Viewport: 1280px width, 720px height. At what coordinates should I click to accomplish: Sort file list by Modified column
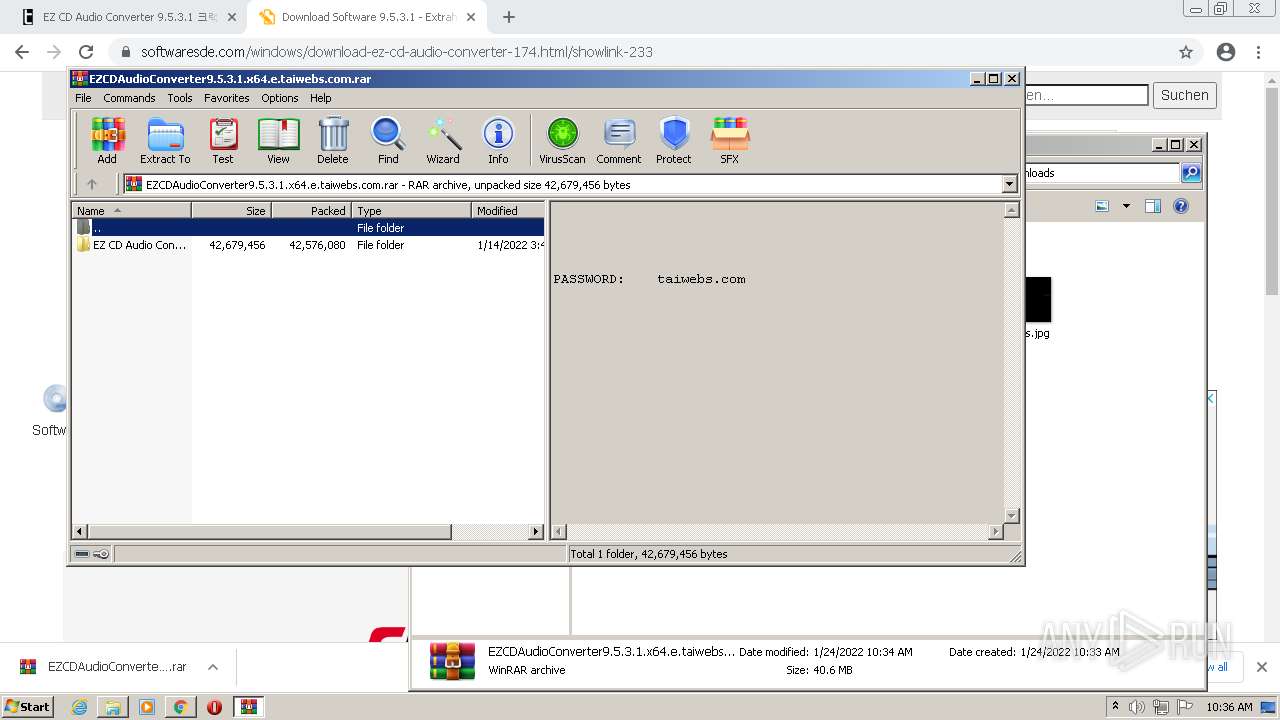point(508,210)
